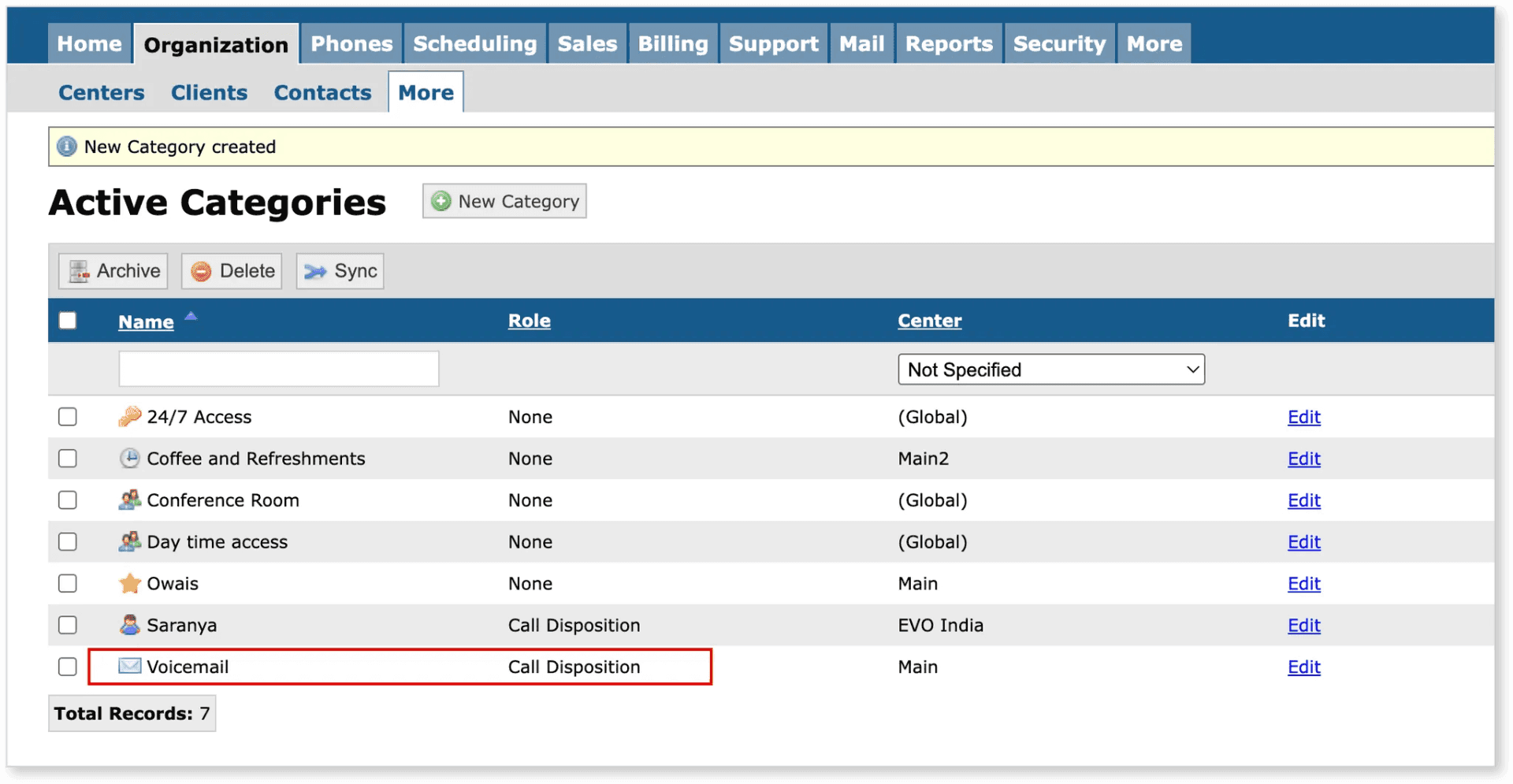Click the Voicemail category name
Screen dimensions: 1513x784
(188, 667)
